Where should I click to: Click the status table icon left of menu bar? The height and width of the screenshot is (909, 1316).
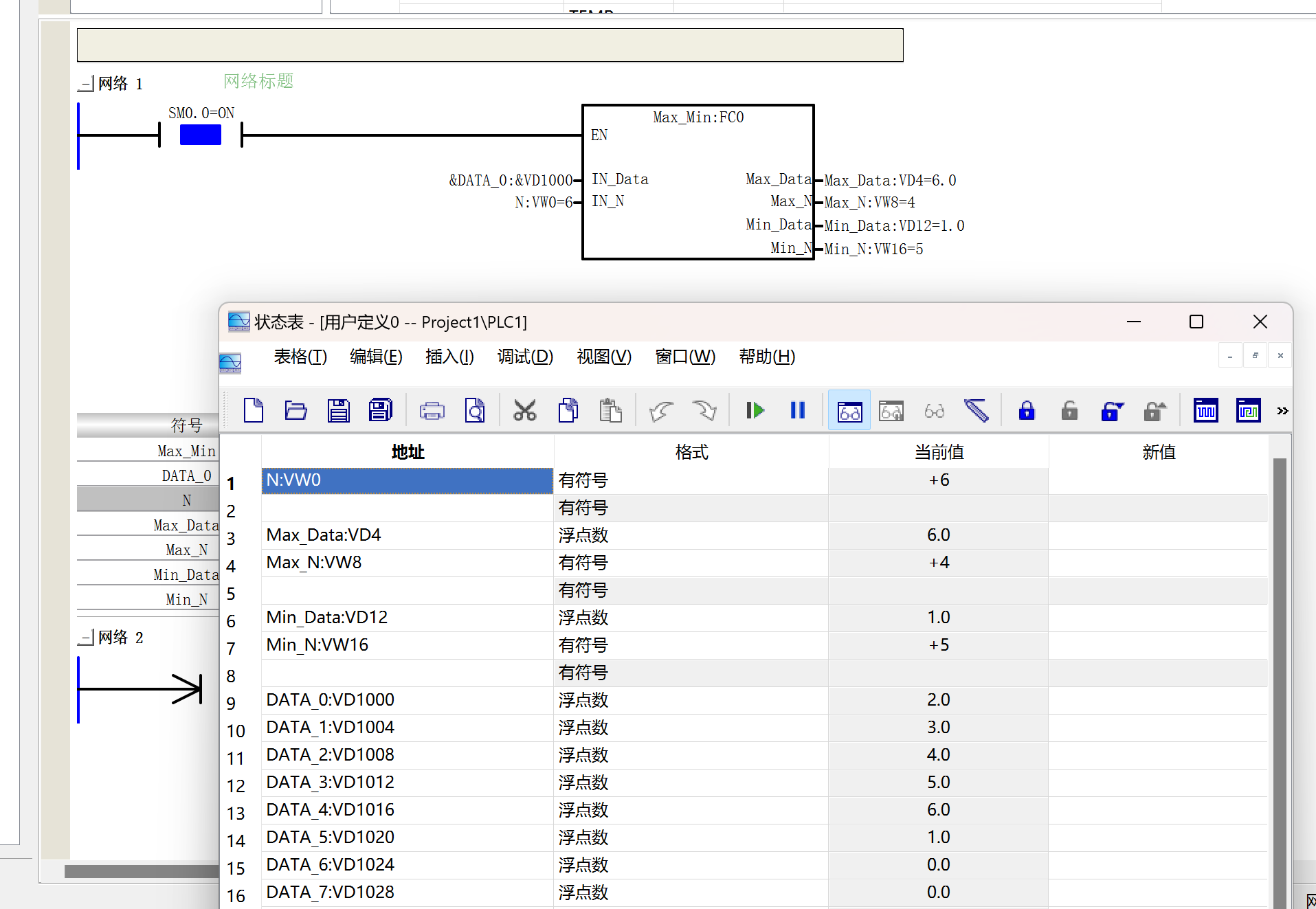(230, 363)
